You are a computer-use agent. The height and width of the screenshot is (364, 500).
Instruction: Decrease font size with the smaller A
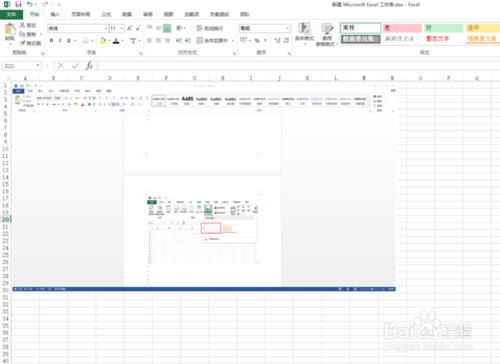point(138,28)
